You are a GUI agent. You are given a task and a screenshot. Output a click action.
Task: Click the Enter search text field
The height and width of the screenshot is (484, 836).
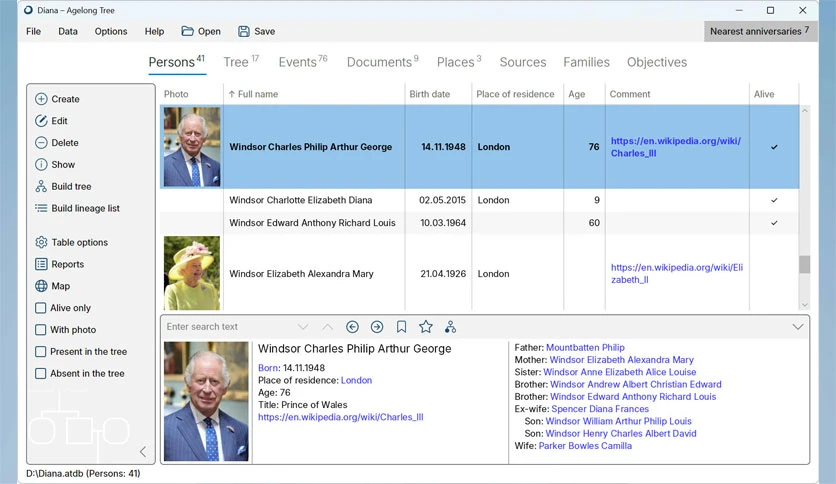point(229,327)
